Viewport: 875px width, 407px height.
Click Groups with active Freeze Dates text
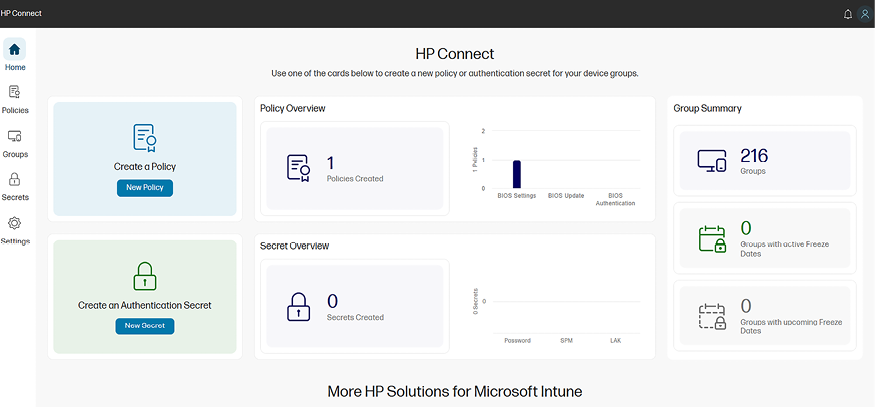point(785,249)
